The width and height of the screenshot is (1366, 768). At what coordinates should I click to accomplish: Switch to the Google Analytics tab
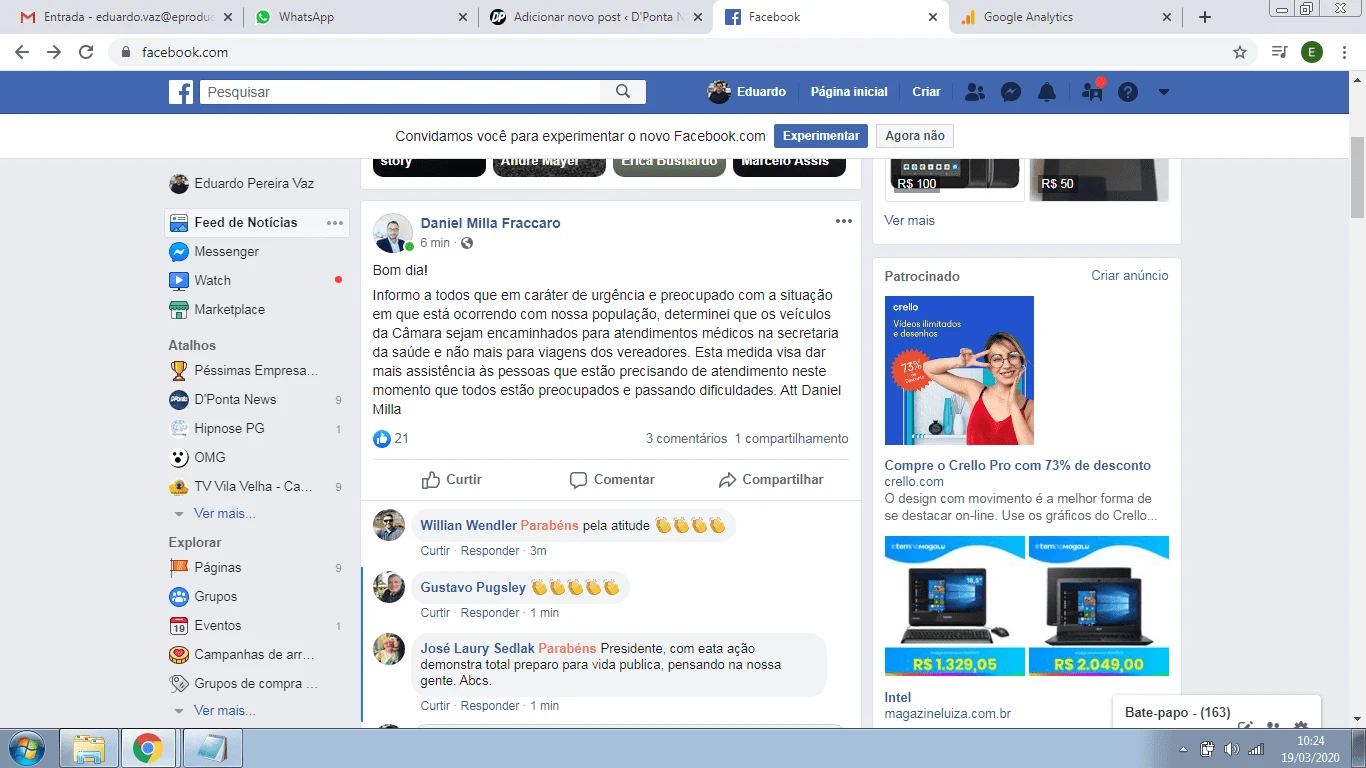click(1066, 17)
